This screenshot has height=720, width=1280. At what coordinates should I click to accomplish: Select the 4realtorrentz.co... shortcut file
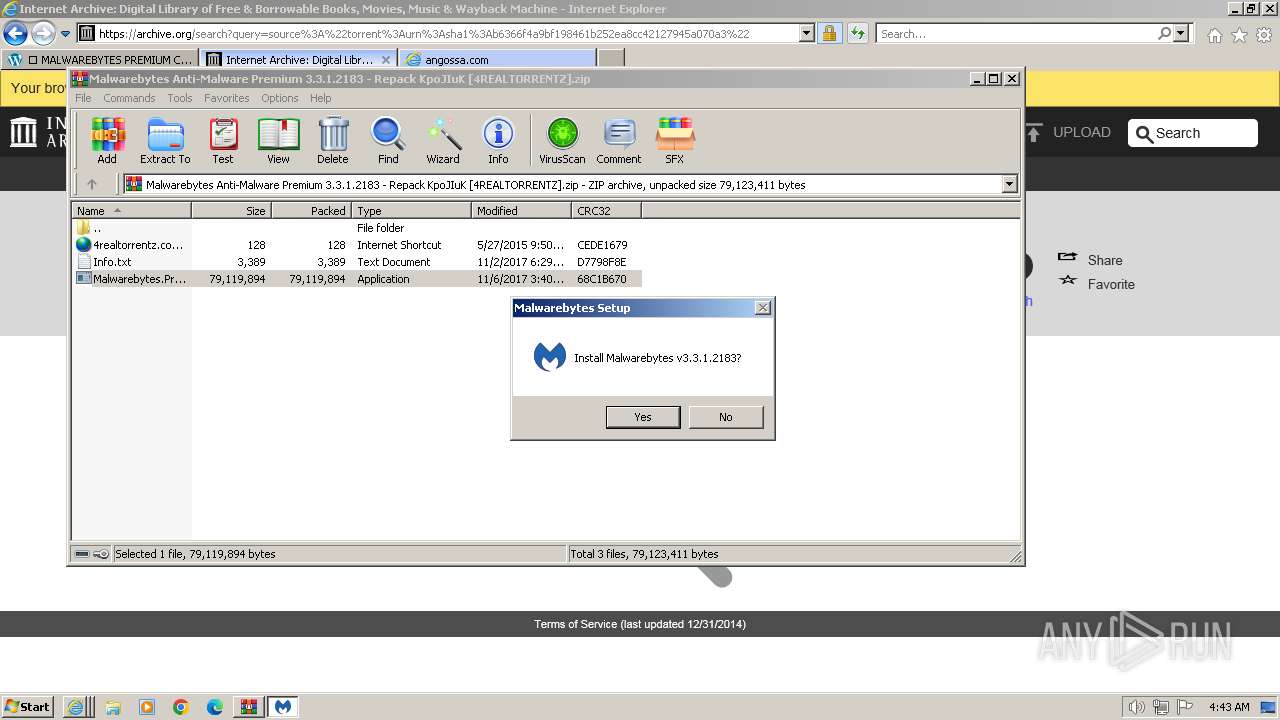[x=357, y=245]
